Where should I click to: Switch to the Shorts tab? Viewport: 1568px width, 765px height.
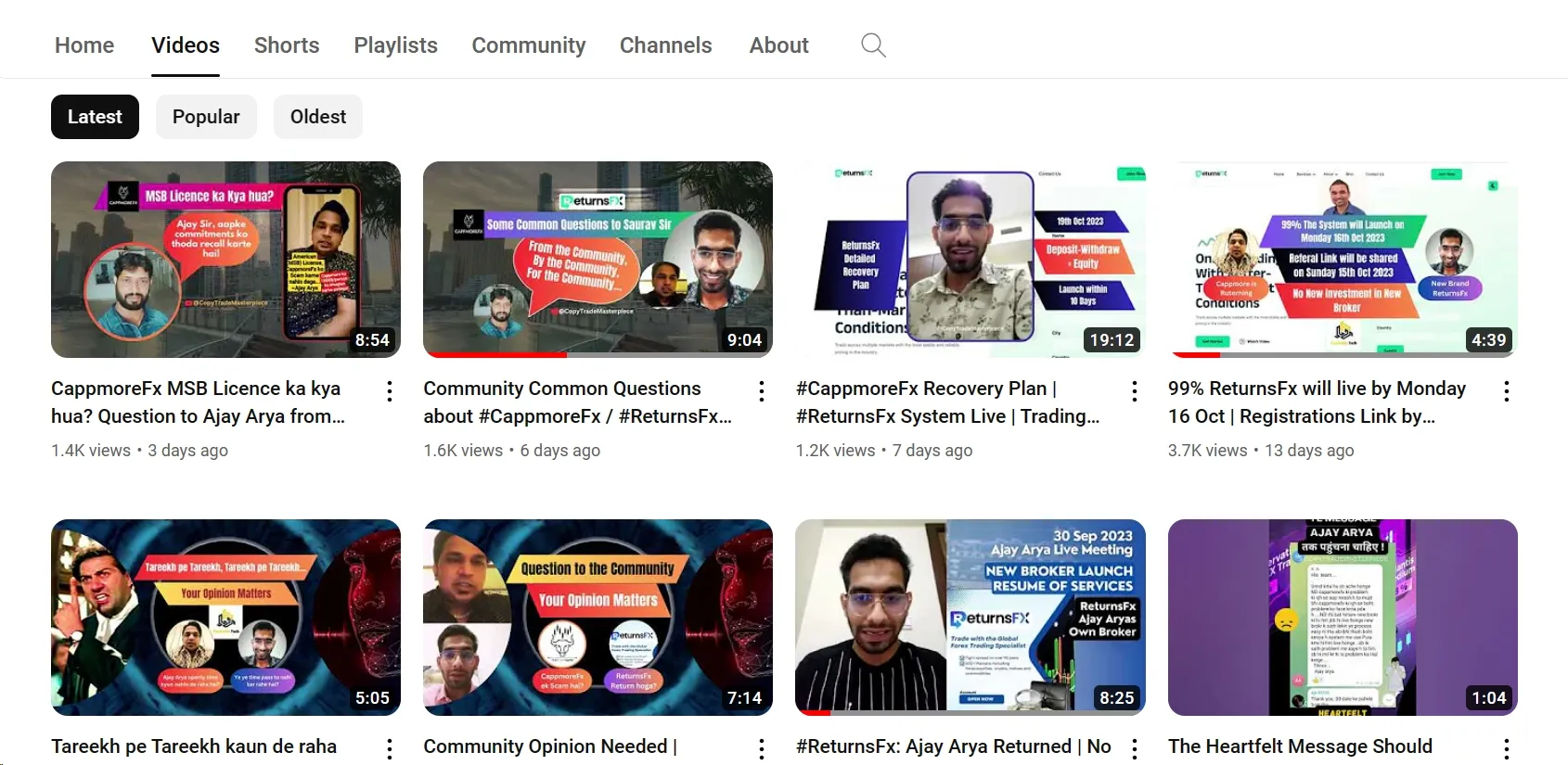pyautogui.click(x=287, y=45)
